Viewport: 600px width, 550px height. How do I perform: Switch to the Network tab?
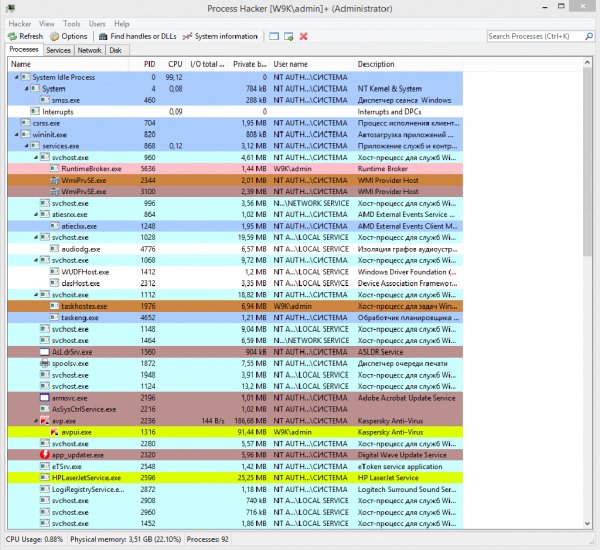click(x=90, y=50)
